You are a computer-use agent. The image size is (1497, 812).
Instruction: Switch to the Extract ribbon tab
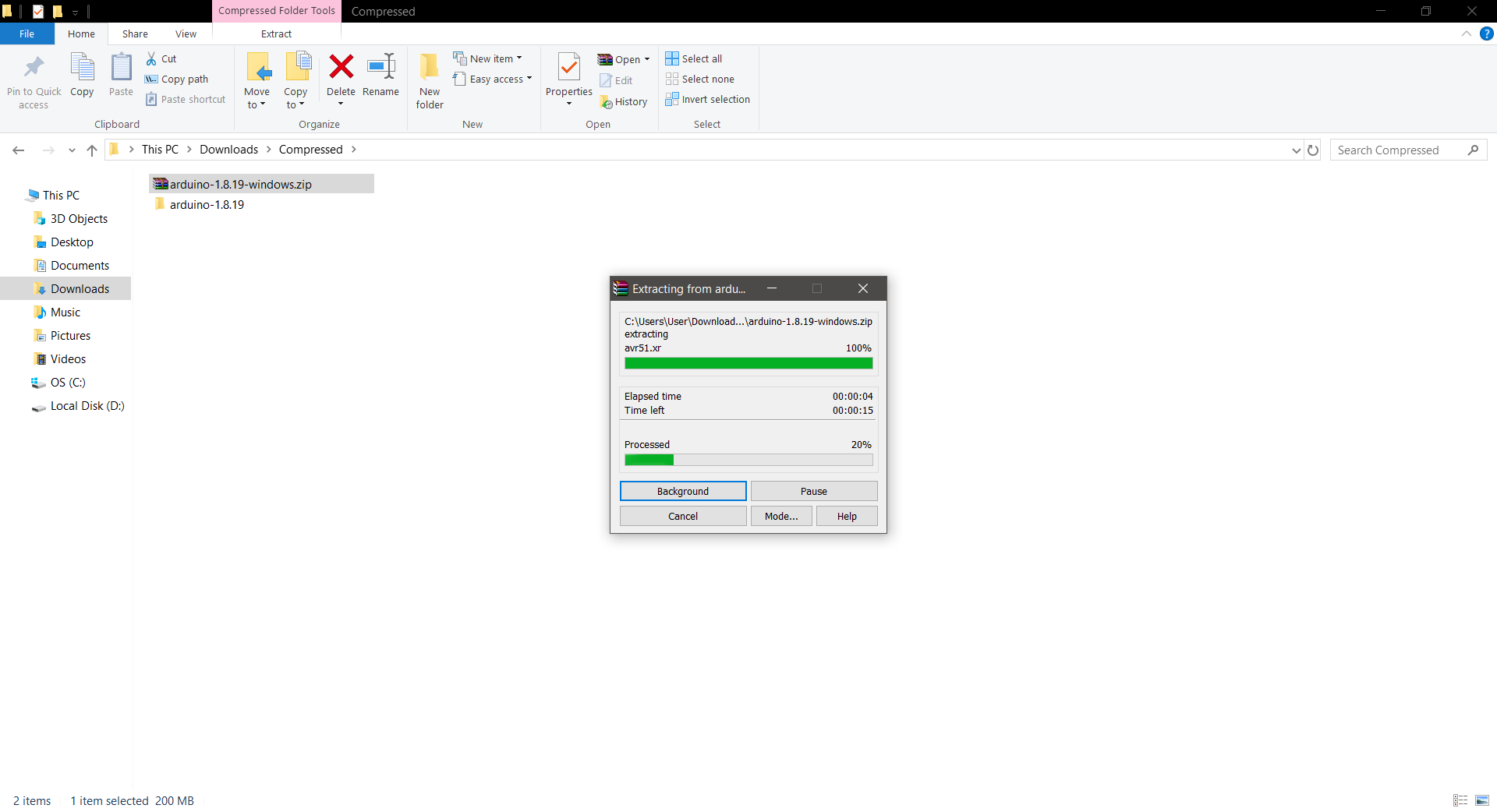click(276, 34)
